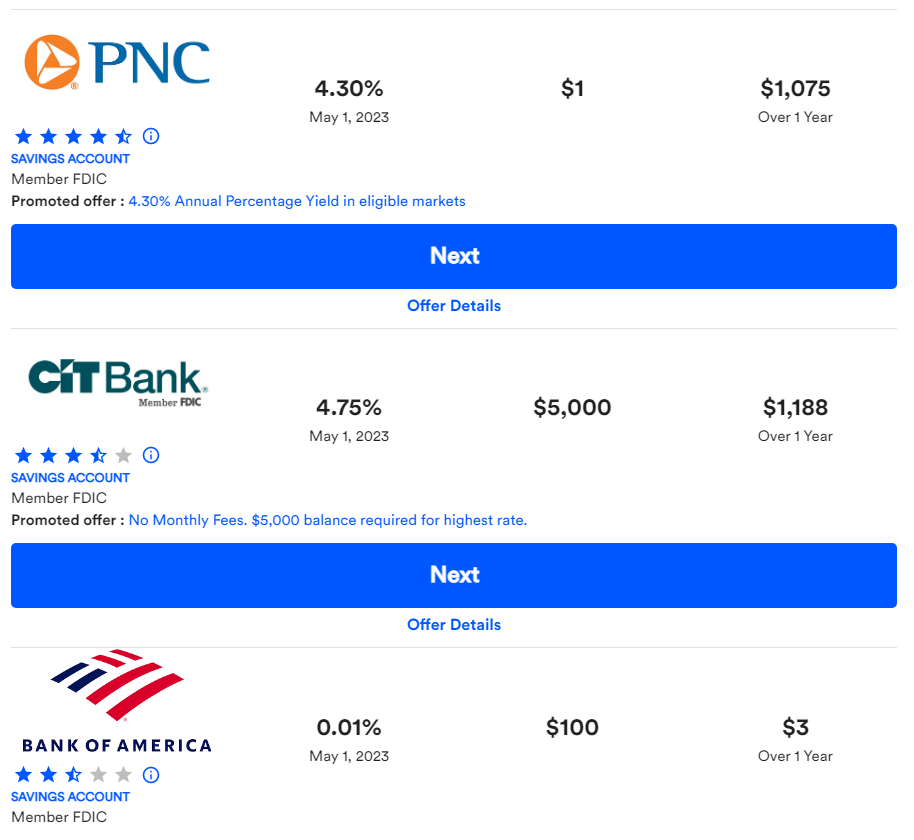
Task: Click SAVINGS ACCOUNT label under PNC
Action: click(x=71, y=159)
